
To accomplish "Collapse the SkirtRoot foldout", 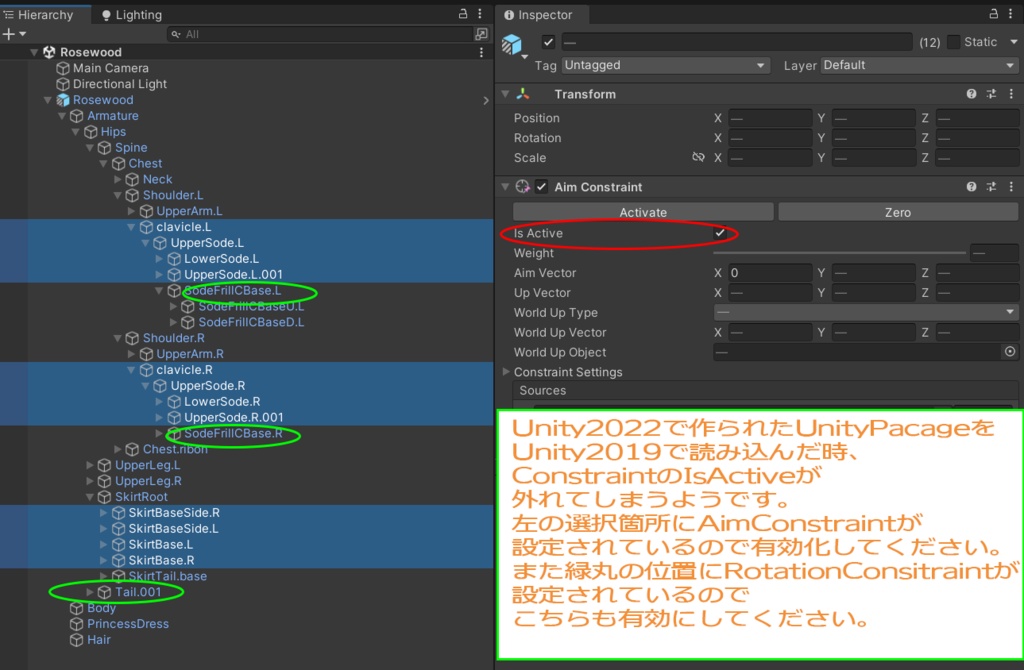I will (89, 497).
